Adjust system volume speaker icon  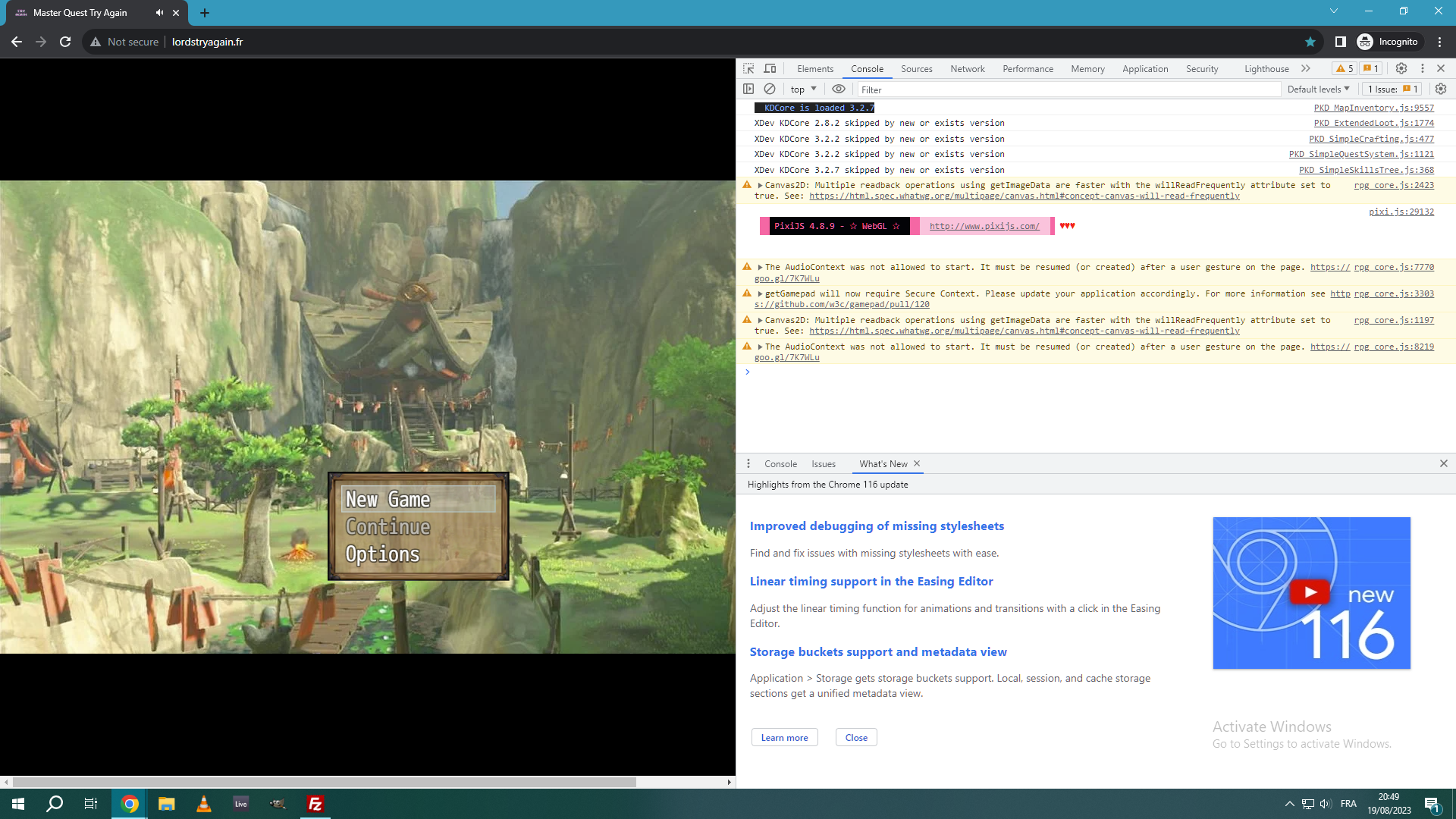1325,804
